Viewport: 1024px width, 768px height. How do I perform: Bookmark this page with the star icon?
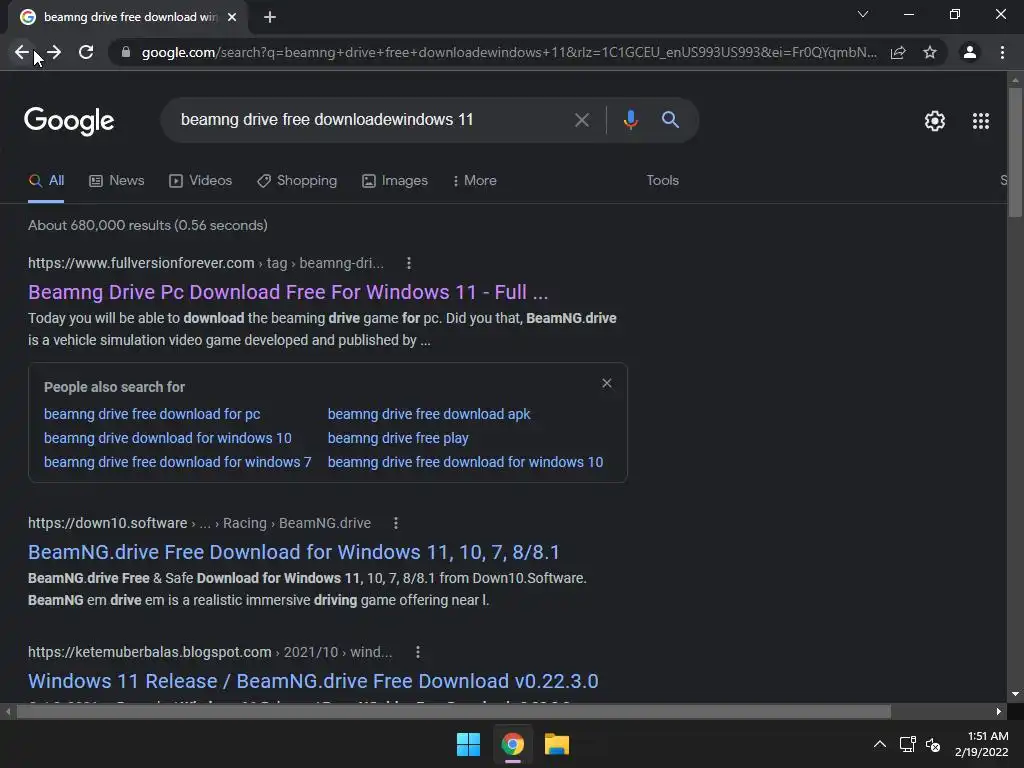pos(930,52)
